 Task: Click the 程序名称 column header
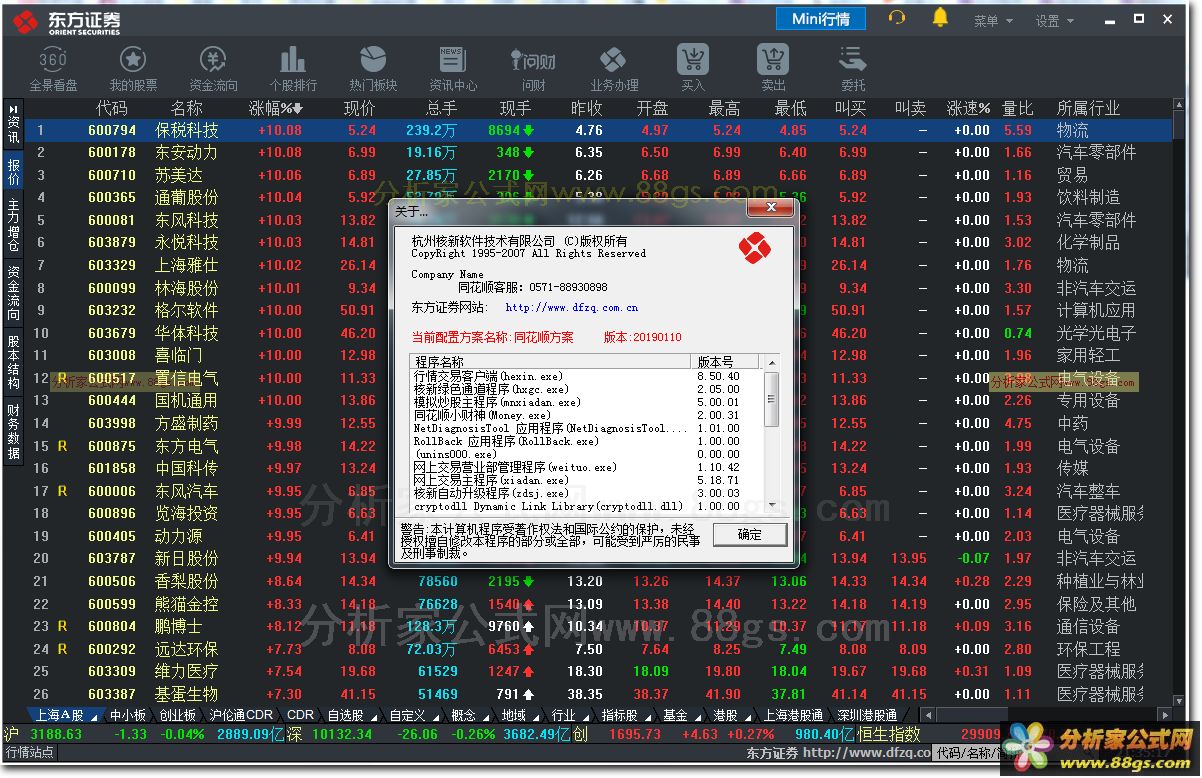550,362
